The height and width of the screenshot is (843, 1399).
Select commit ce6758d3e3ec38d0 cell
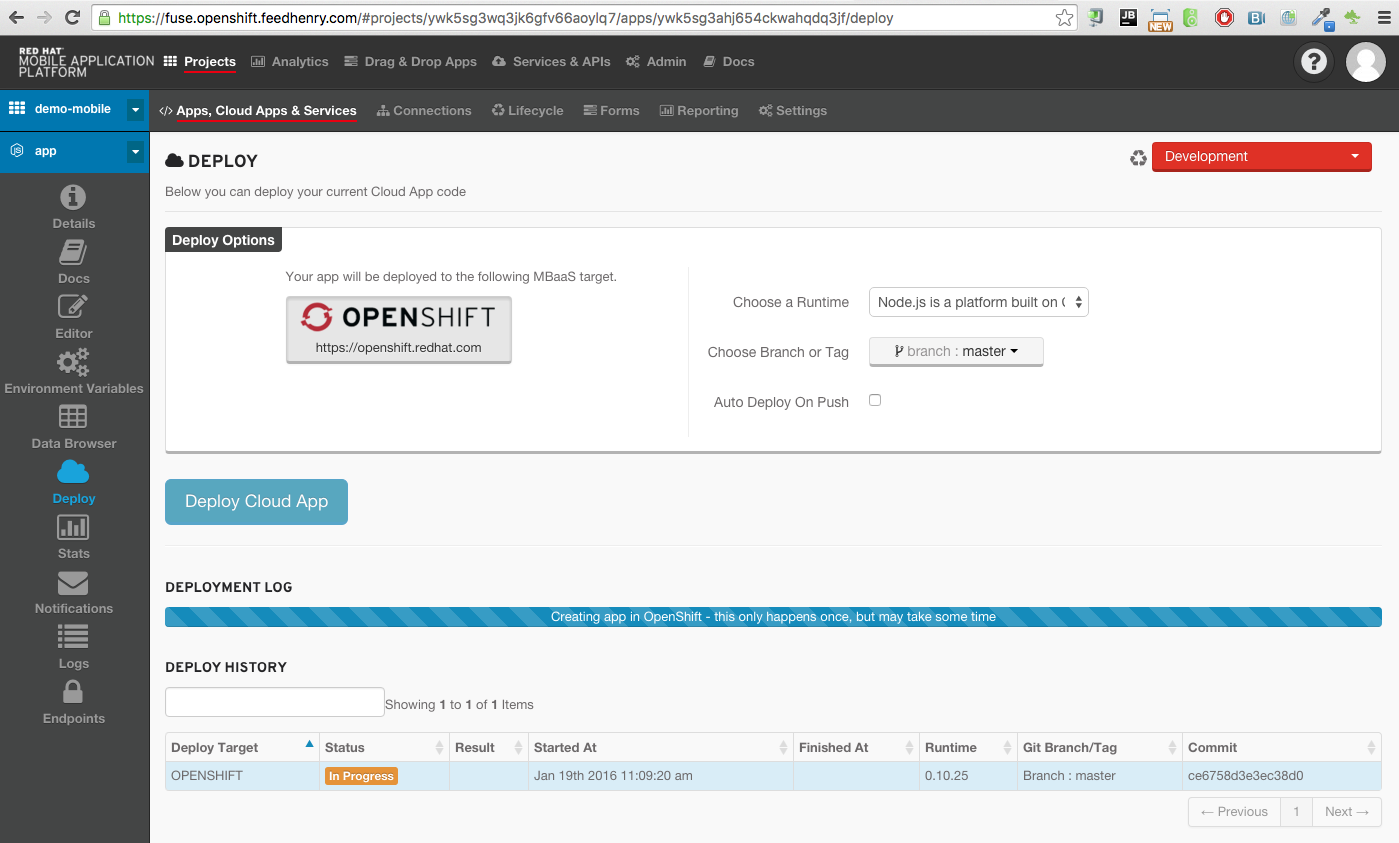1282,776
